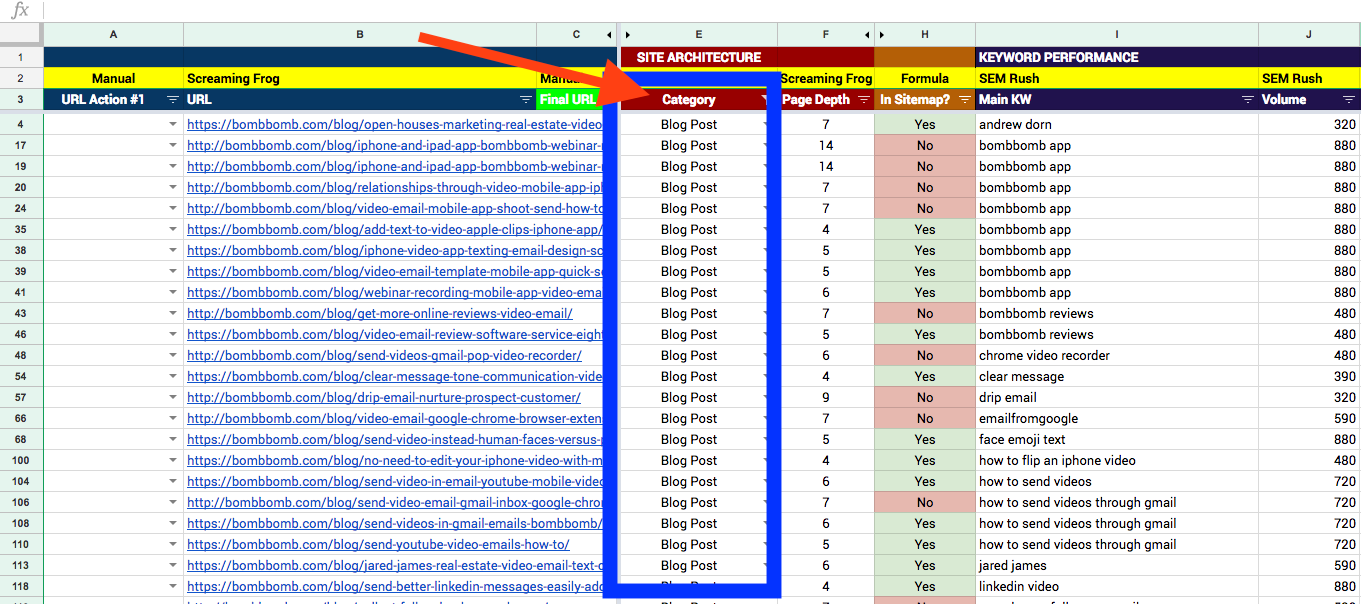Click the KEYWORD PERFORMANCE header cell
Image resolution: width=1361 pixels, height=604 pixels.
click(x=1168, y=57)
